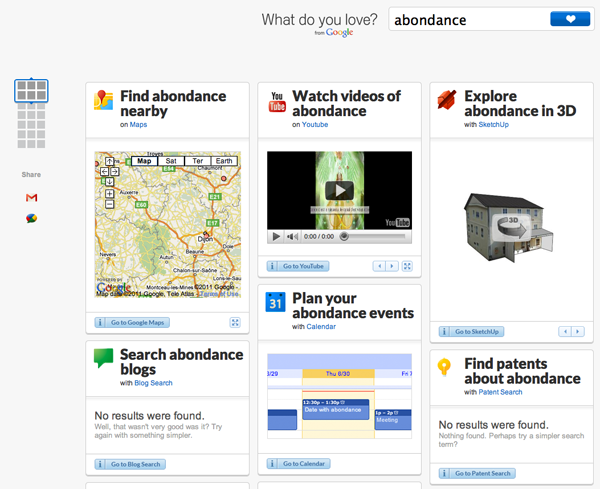Pan the map left with arrow
600x489 pixels.
click(x=104, y=171)
